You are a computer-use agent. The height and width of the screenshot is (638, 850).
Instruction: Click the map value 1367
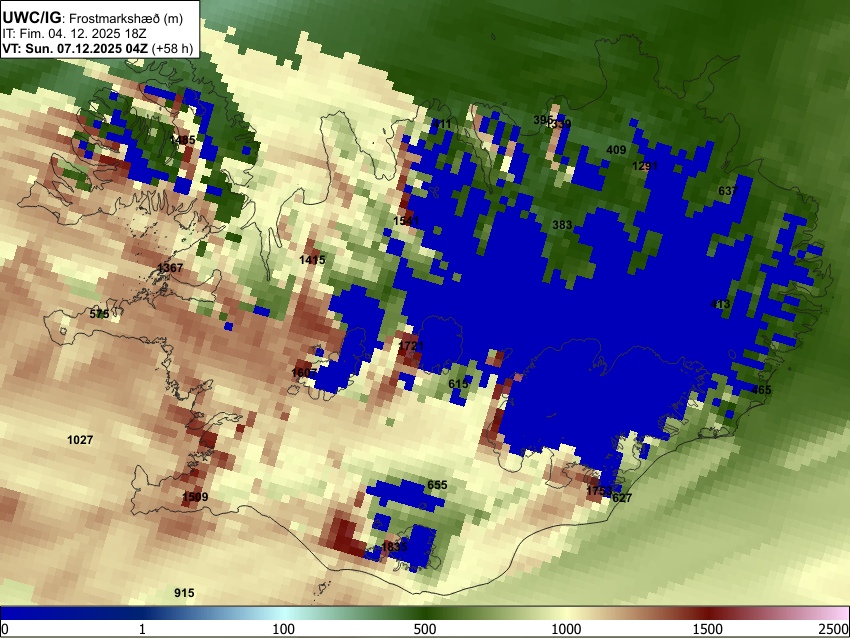click(x=170, y=268)
